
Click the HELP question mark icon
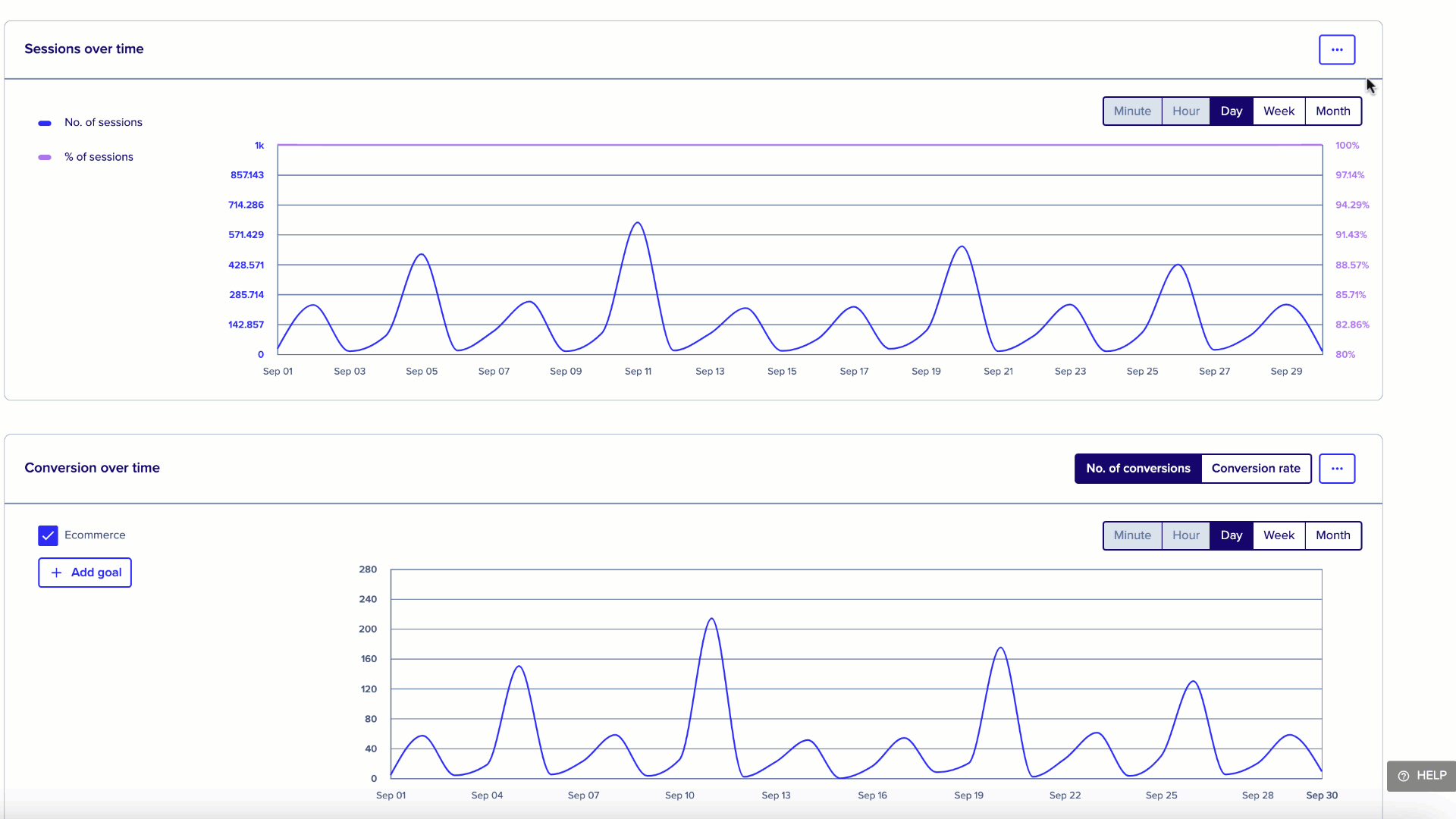pyautogui.click(x=1404, y=776)
